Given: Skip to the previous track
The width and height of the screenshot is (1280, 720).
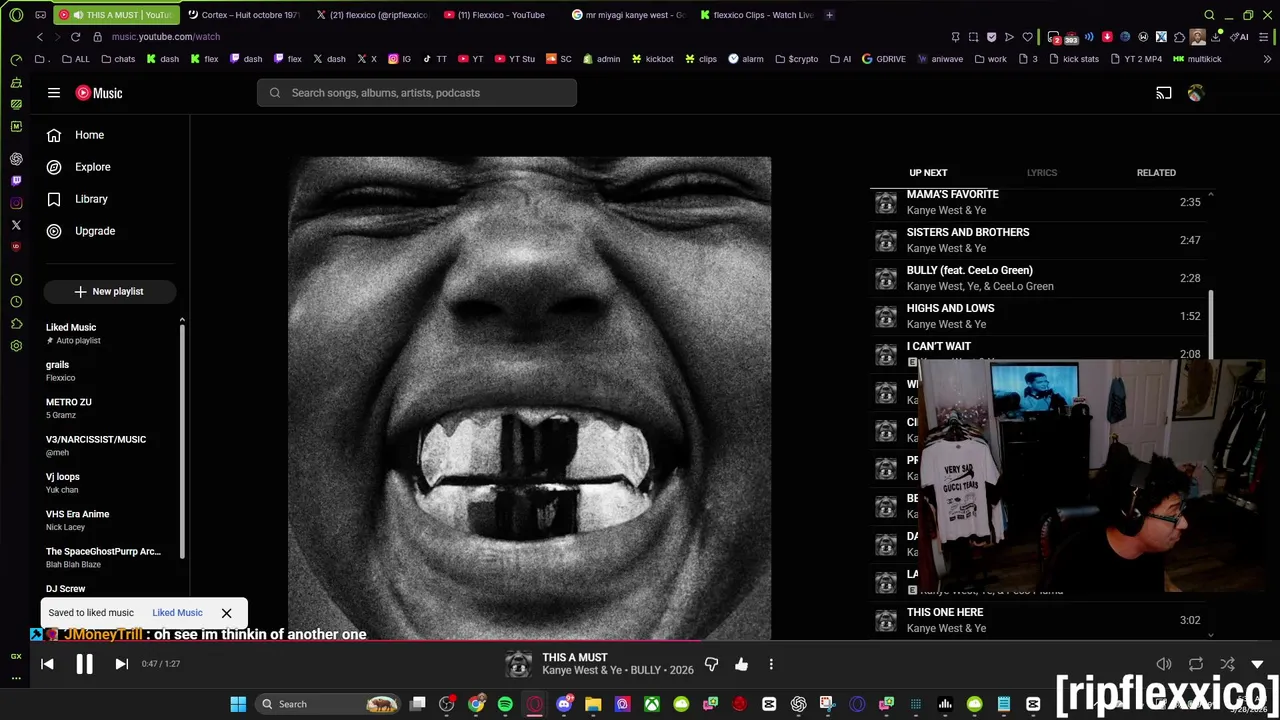Looking at the screenshot, I should (47, 664).
